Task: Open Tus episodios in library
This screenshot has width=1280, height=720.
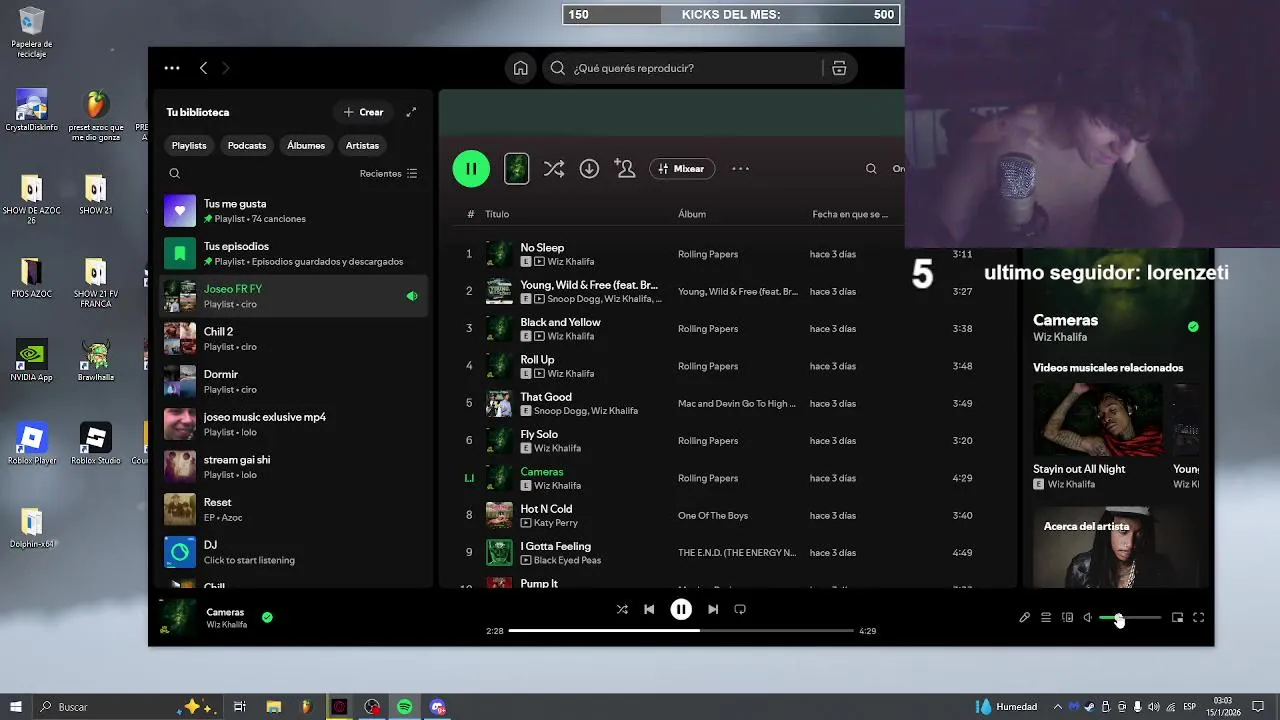Action: (x=294, y=253)
